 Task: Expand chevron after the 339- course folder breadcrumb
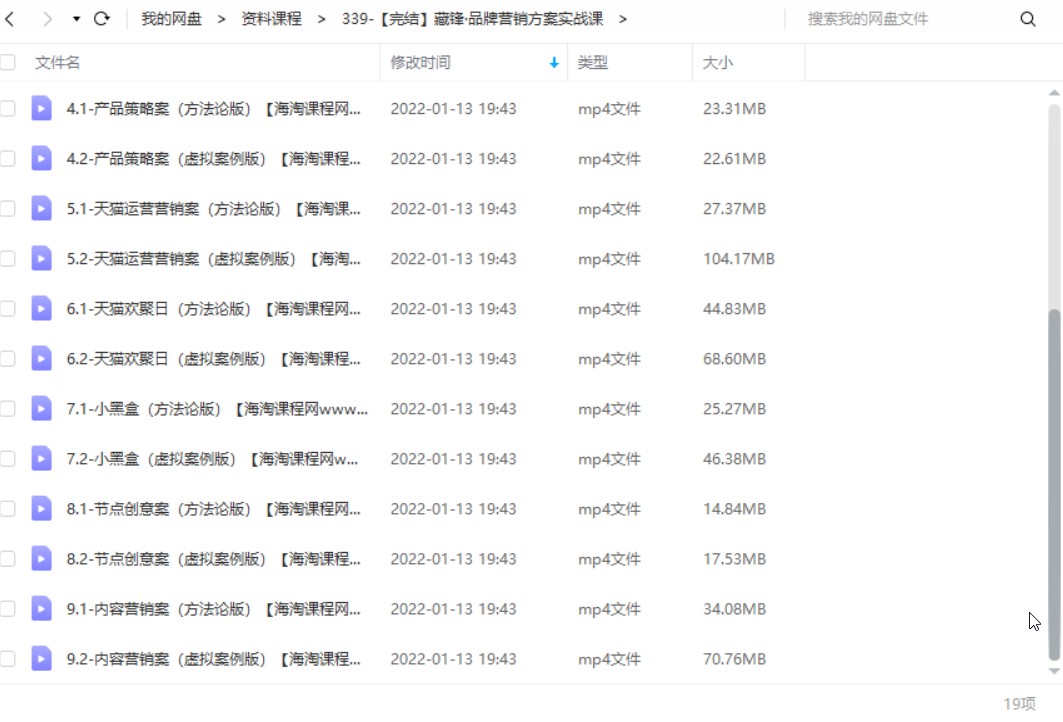tap(622, 19)
